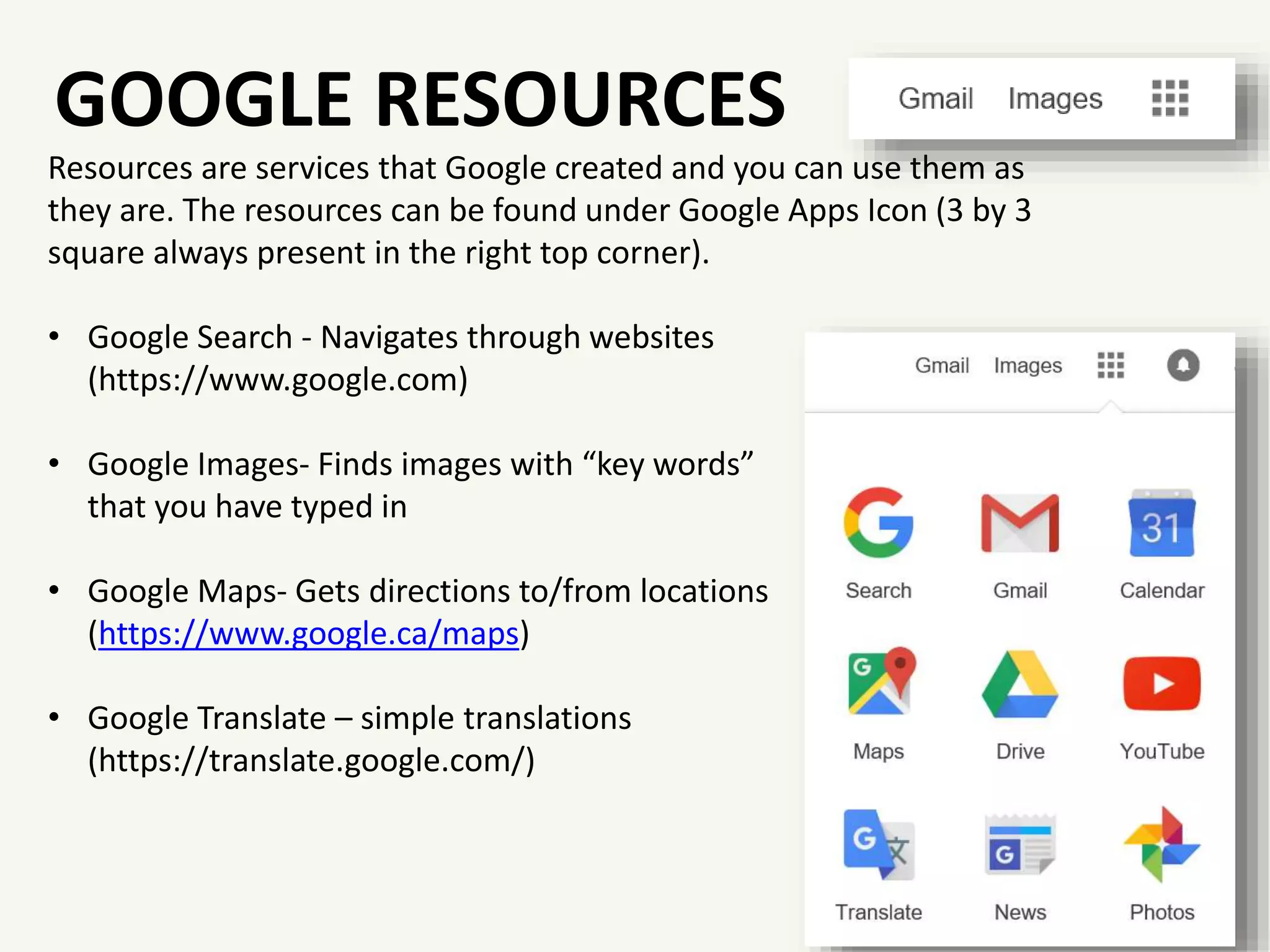Open the Google Translate icon
Screen dimensions: 1270x952
(x=879, y=844)
